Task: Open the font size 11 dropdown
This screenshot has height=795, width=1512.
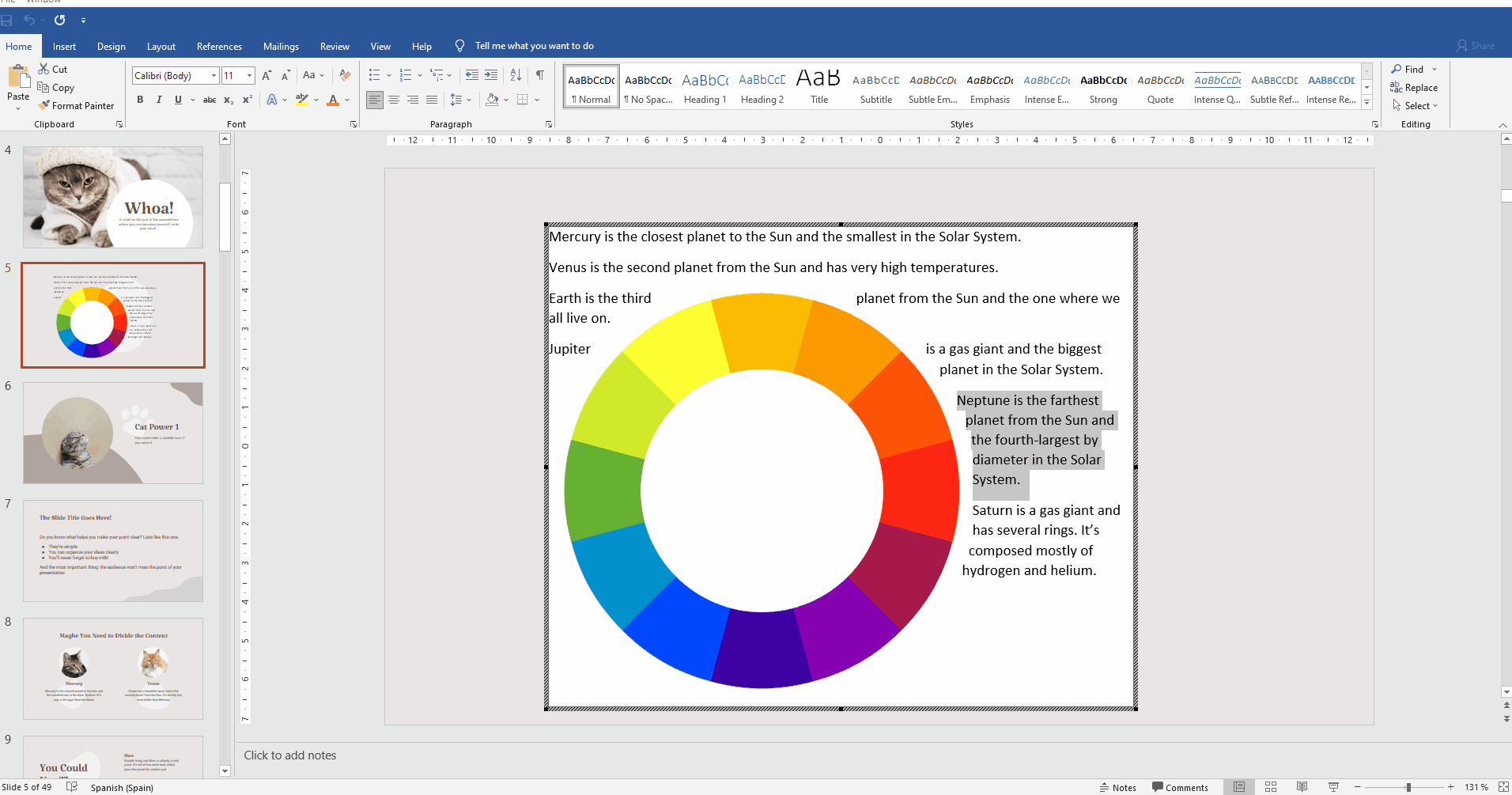Action: pyautogui.click(x=249, y=75)
